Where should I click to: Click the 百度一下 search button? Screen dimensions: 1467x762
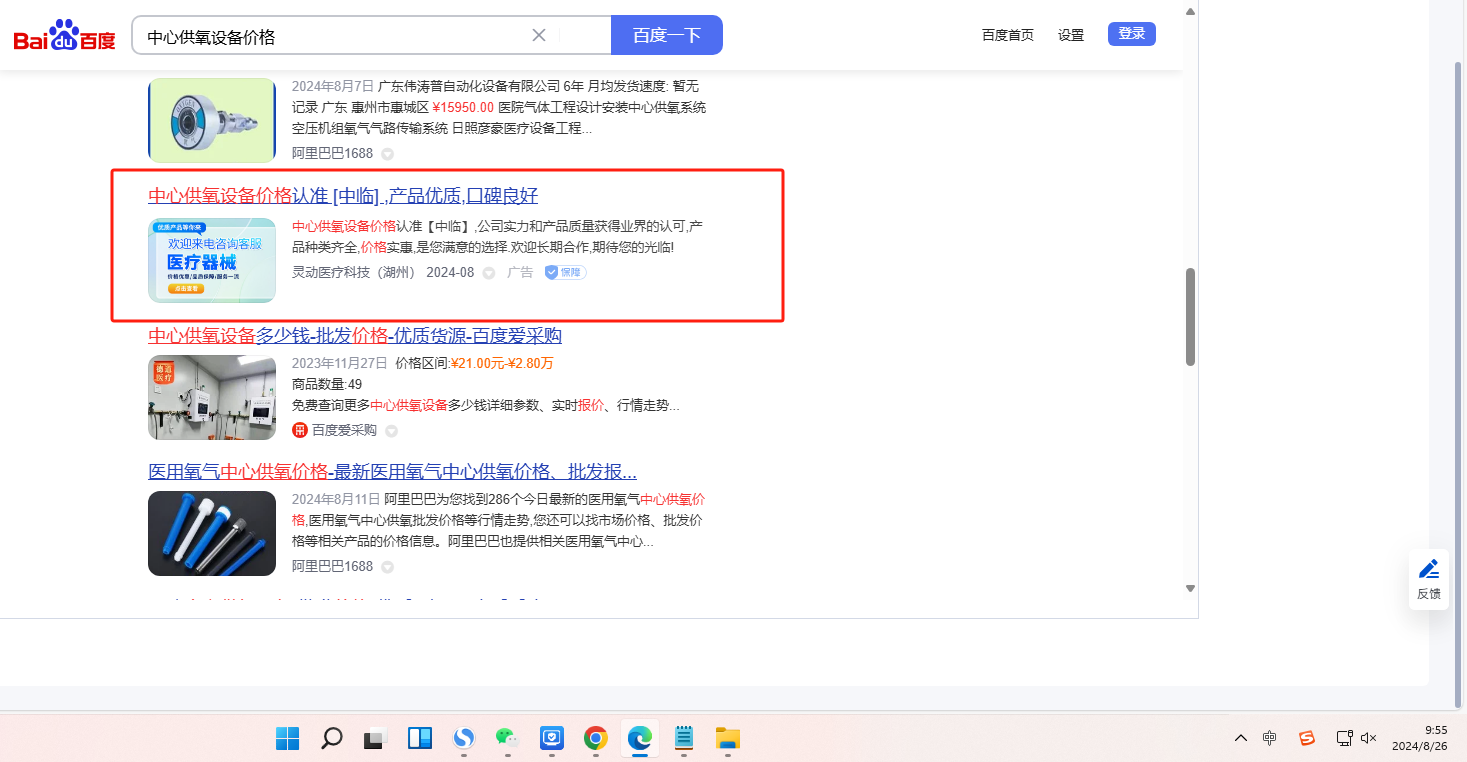point(667,36)
